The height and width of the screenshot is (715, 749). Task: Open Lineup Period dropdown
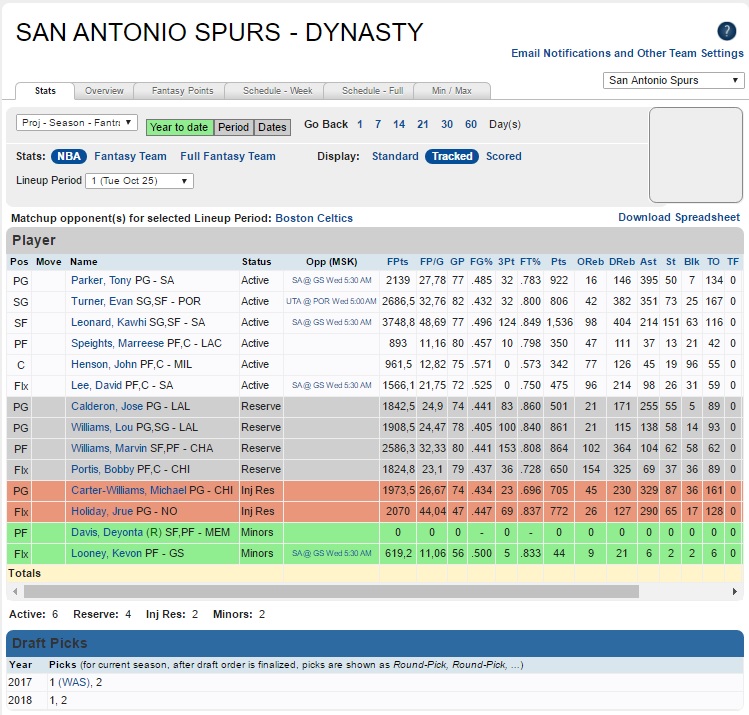tap(139, 181)
